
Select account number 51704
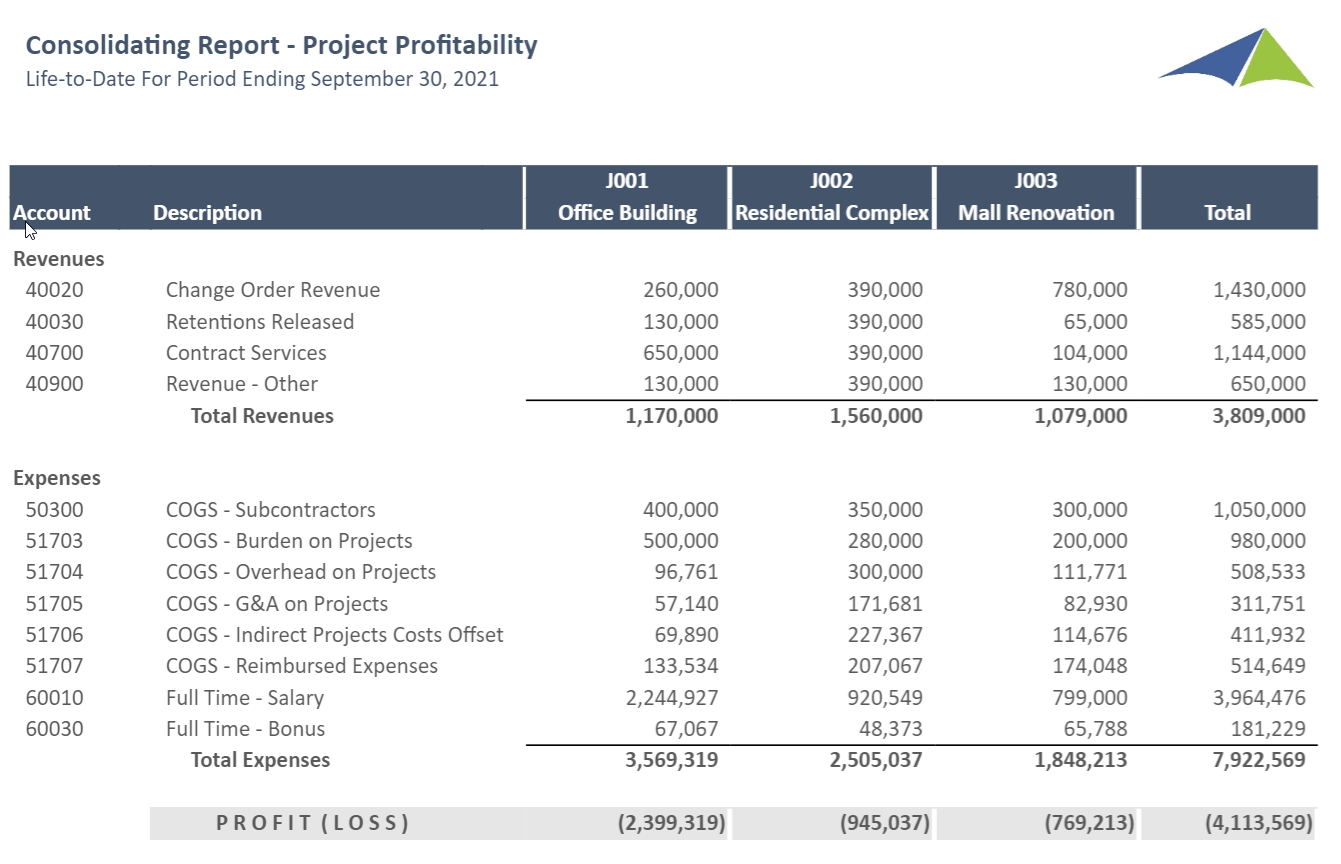(55, 572)
